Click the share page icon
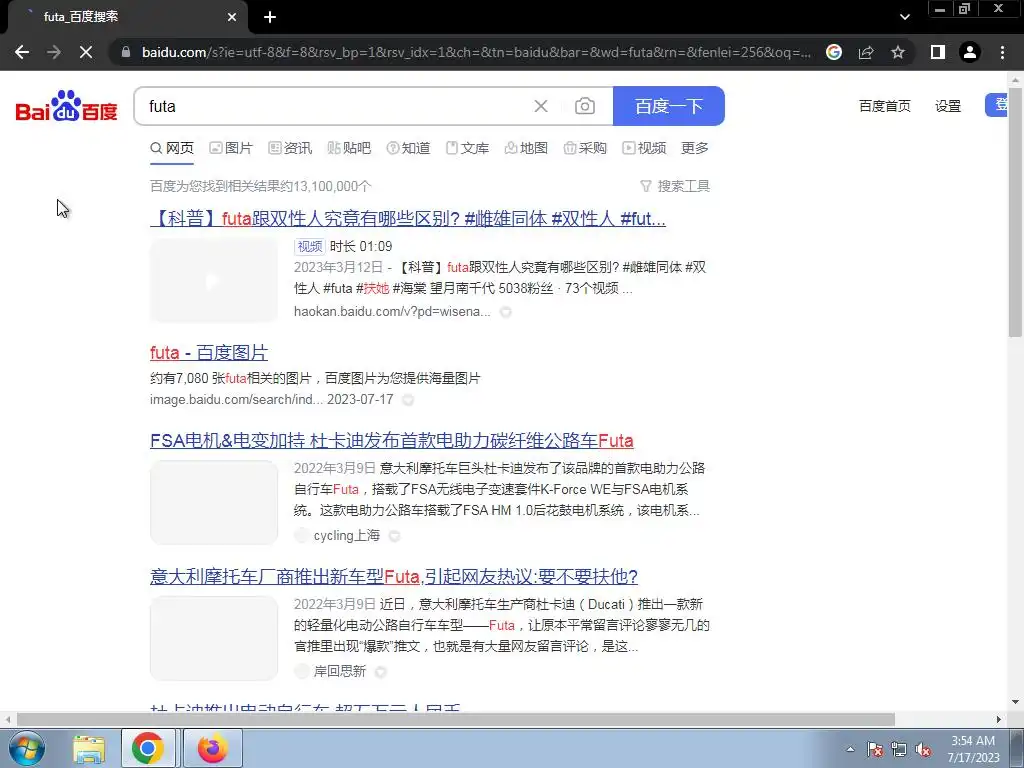The image size is (1024, 768). click(866, 52)
